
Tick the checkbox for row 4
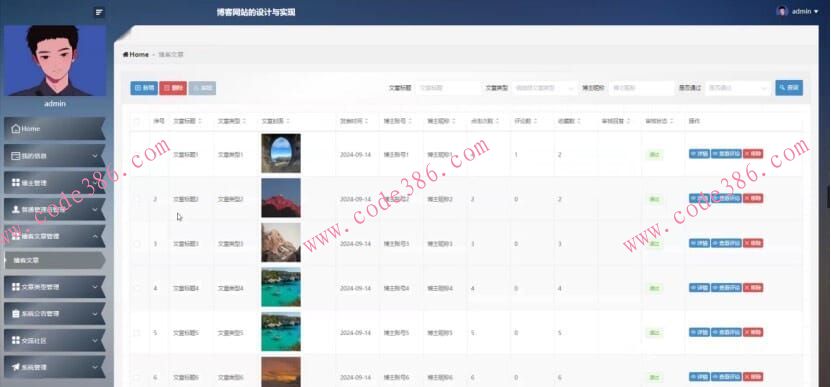pos(137,288)
